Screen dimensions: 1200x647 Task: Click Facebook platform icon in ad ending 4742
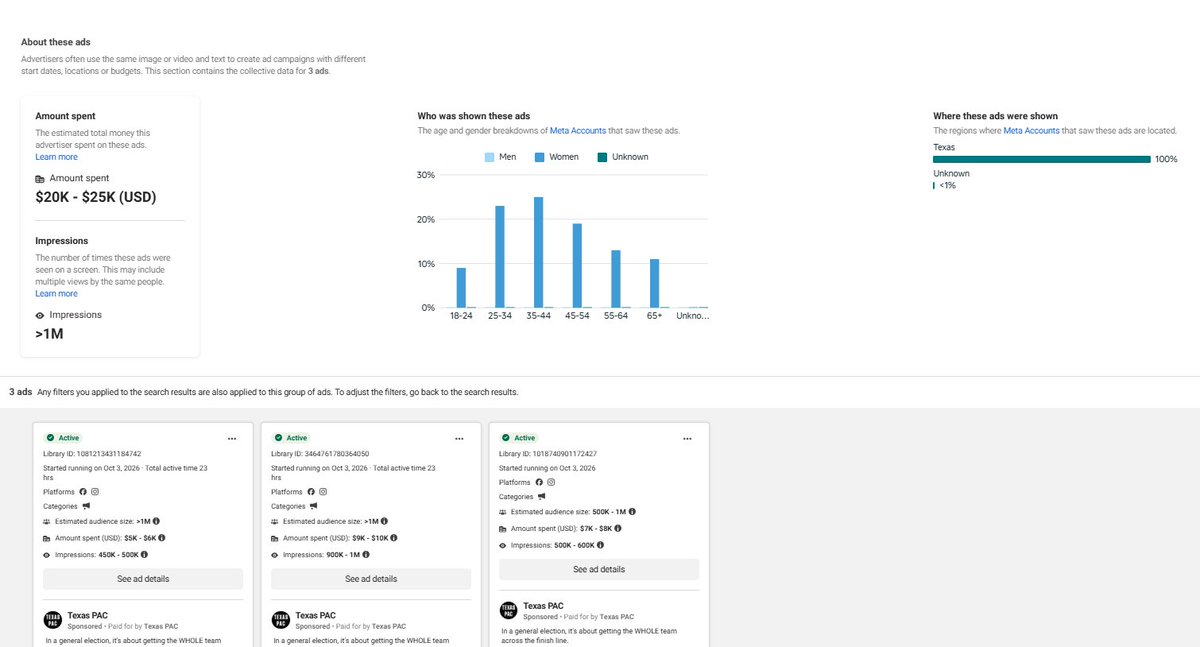coord(83,492)
